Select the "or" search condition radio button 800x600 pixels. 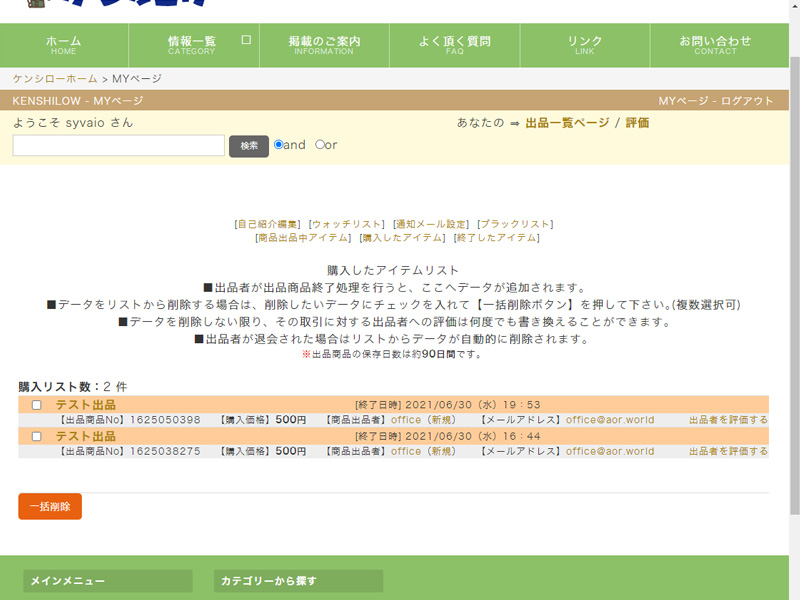pos(322,144)
